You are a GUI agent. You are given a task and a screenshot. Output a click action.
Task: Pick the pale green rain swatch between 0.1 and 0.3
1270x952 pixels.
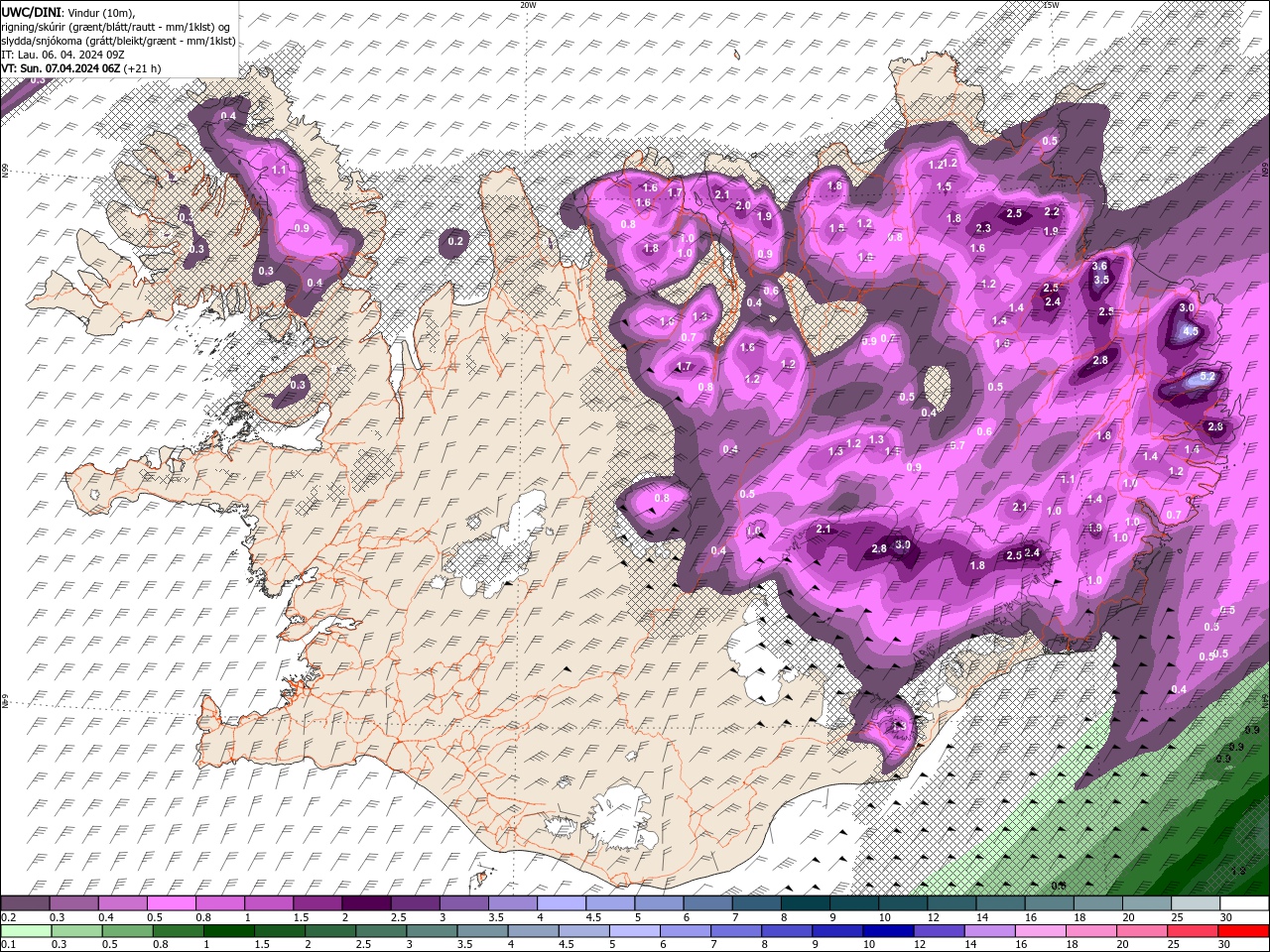click(25, 930)
